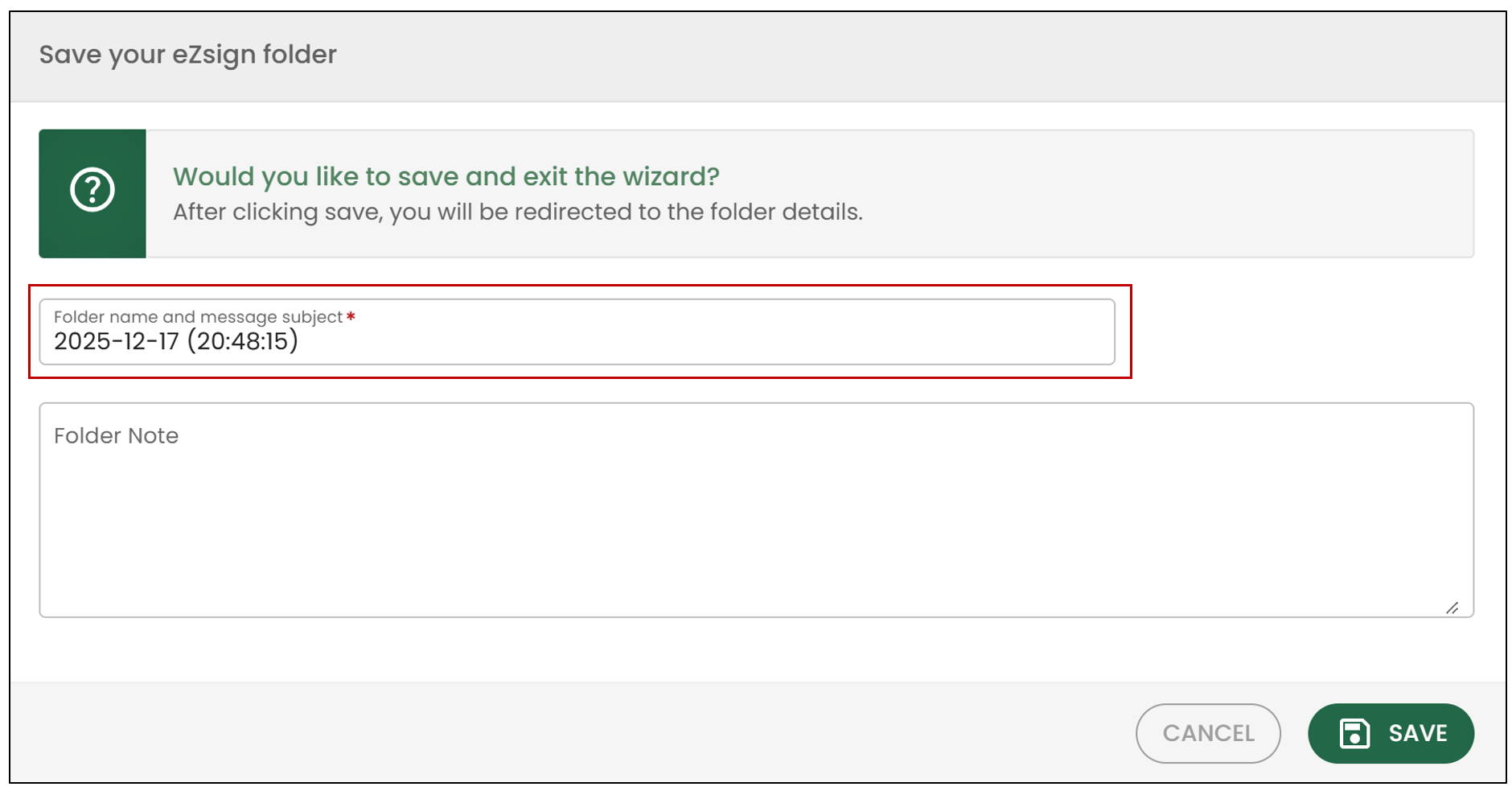Save the eZsign folder with SAVE
The height and width of the screenshot is (795, 1512).
click(x=1391, y=733)
